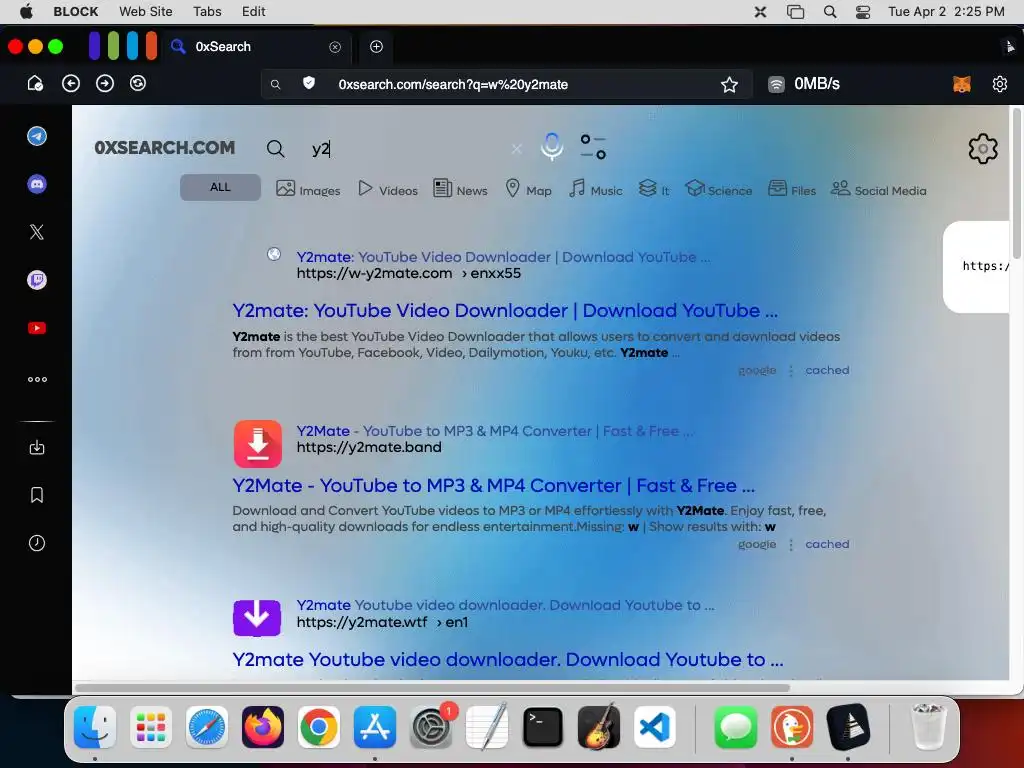This screenshot has height=768, width=1024.
Task: Open a new tab with plus button
Action: point(376,46)
